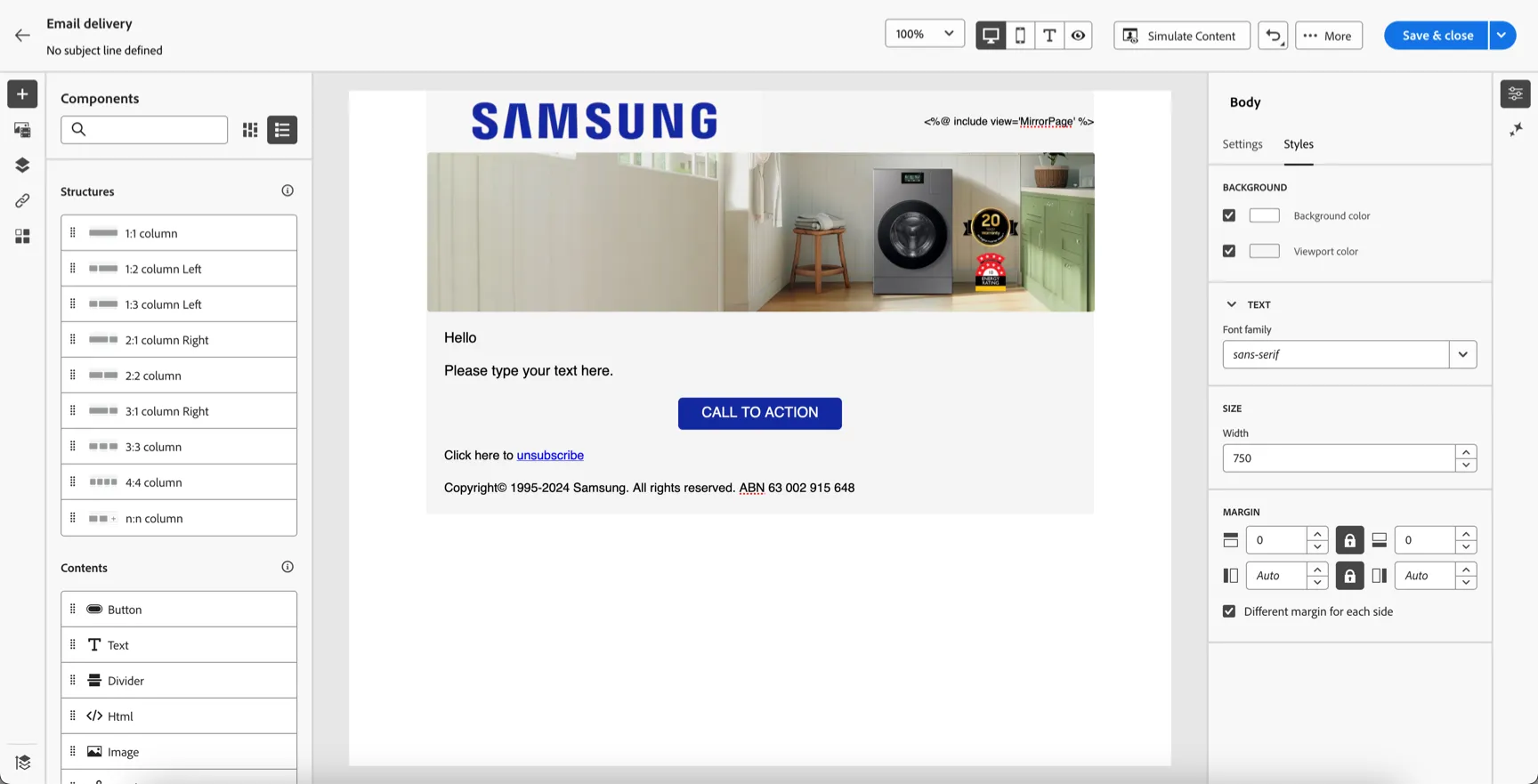Select the 1:2 column Left structure

point(179,269)
